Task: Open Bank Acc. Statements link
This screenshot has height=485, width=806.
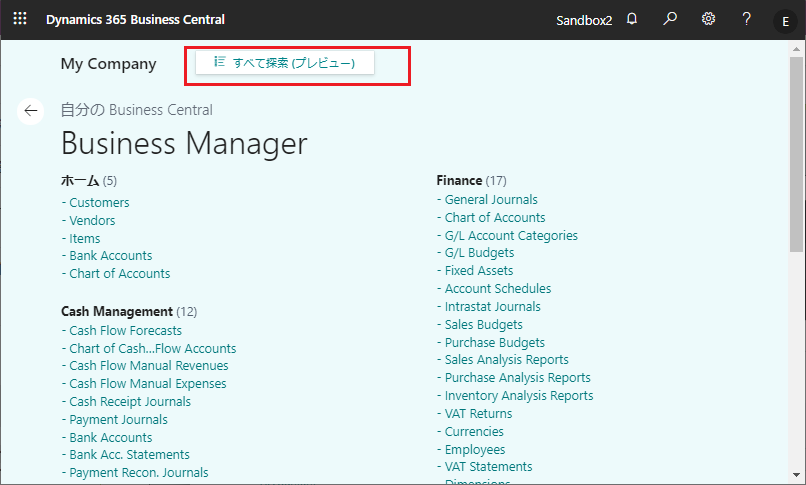Action: pyautogui.click(x=129, y=455)
